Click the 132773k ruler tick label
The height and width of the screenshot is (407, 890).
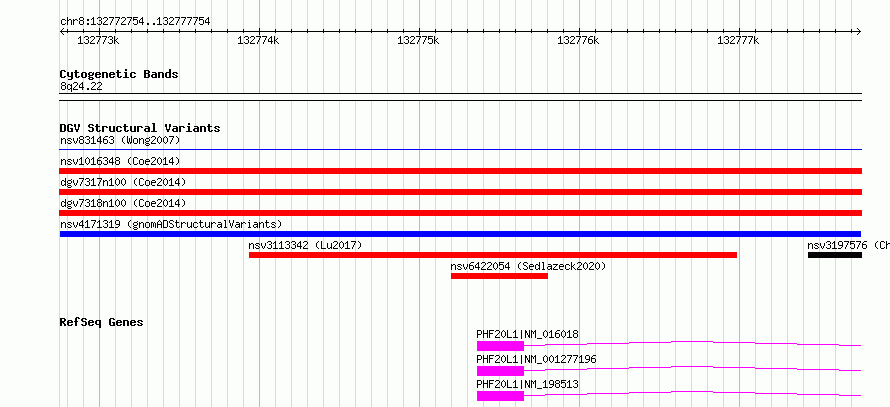pyautogui.click(x=98, y=40)
